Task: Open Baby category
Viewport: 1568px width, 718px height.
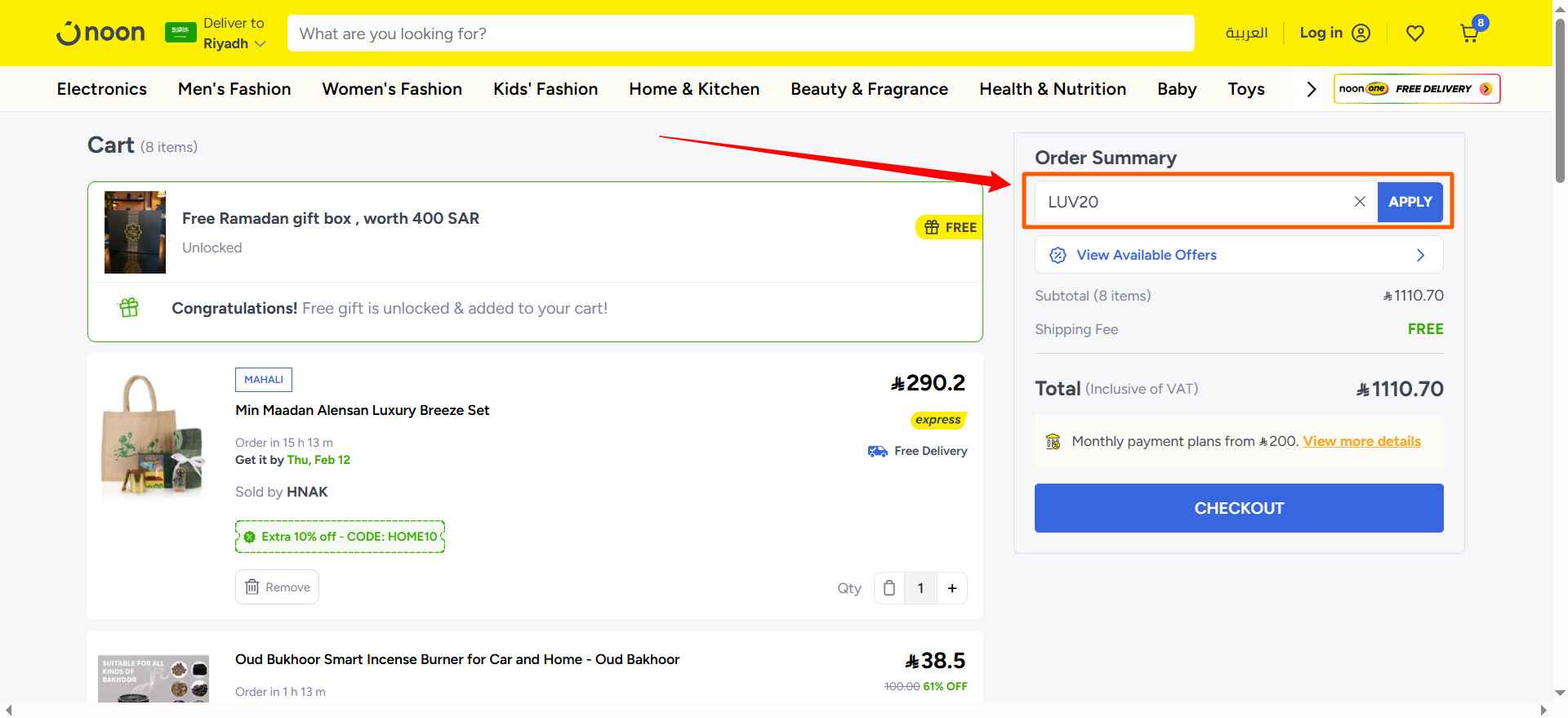Action: (1177, 89)
